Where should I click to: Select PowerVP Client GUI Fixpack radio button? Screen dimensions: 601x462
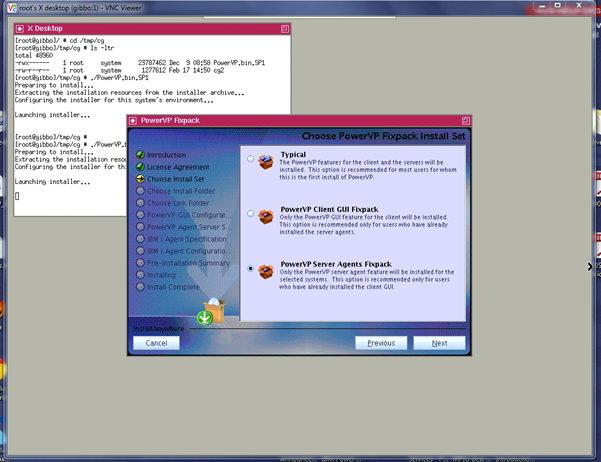[x=250, y=213]
